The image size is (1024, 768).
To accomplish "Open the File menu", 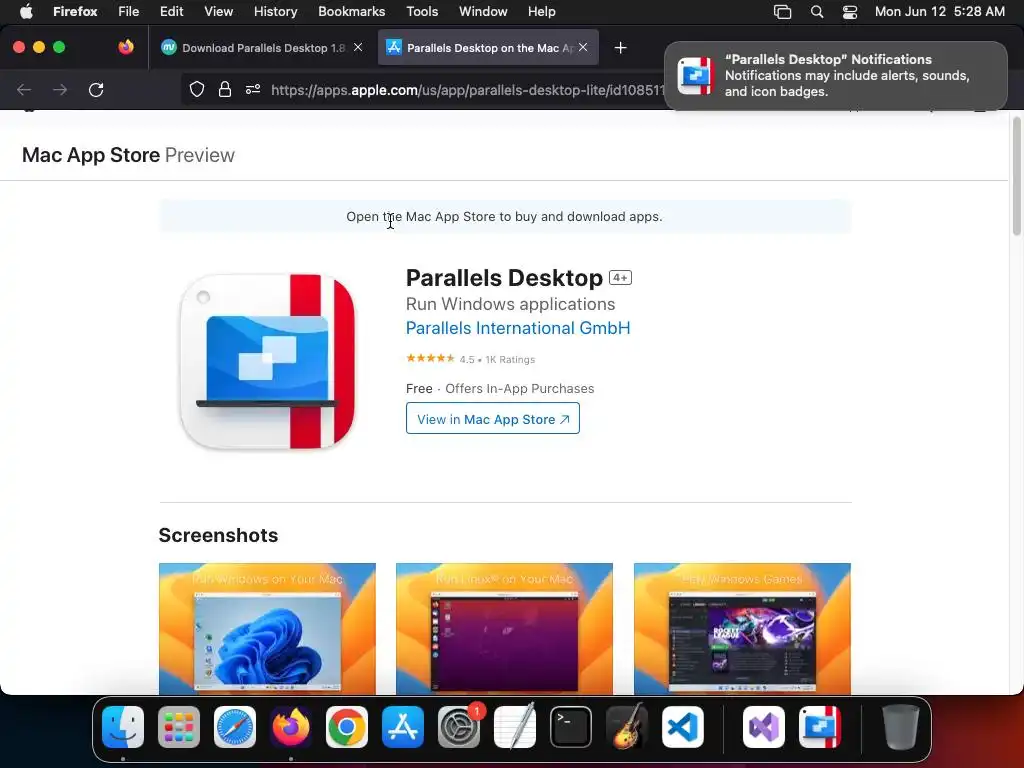I will (129, 11).
